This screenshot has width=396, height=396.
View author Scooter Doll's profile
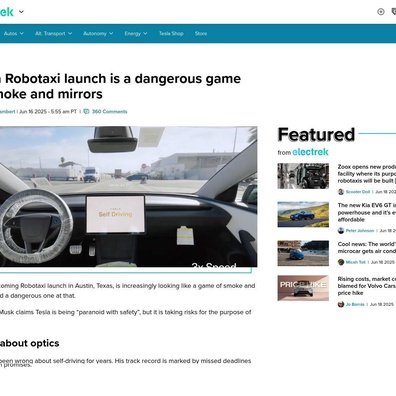click(358, 192)
